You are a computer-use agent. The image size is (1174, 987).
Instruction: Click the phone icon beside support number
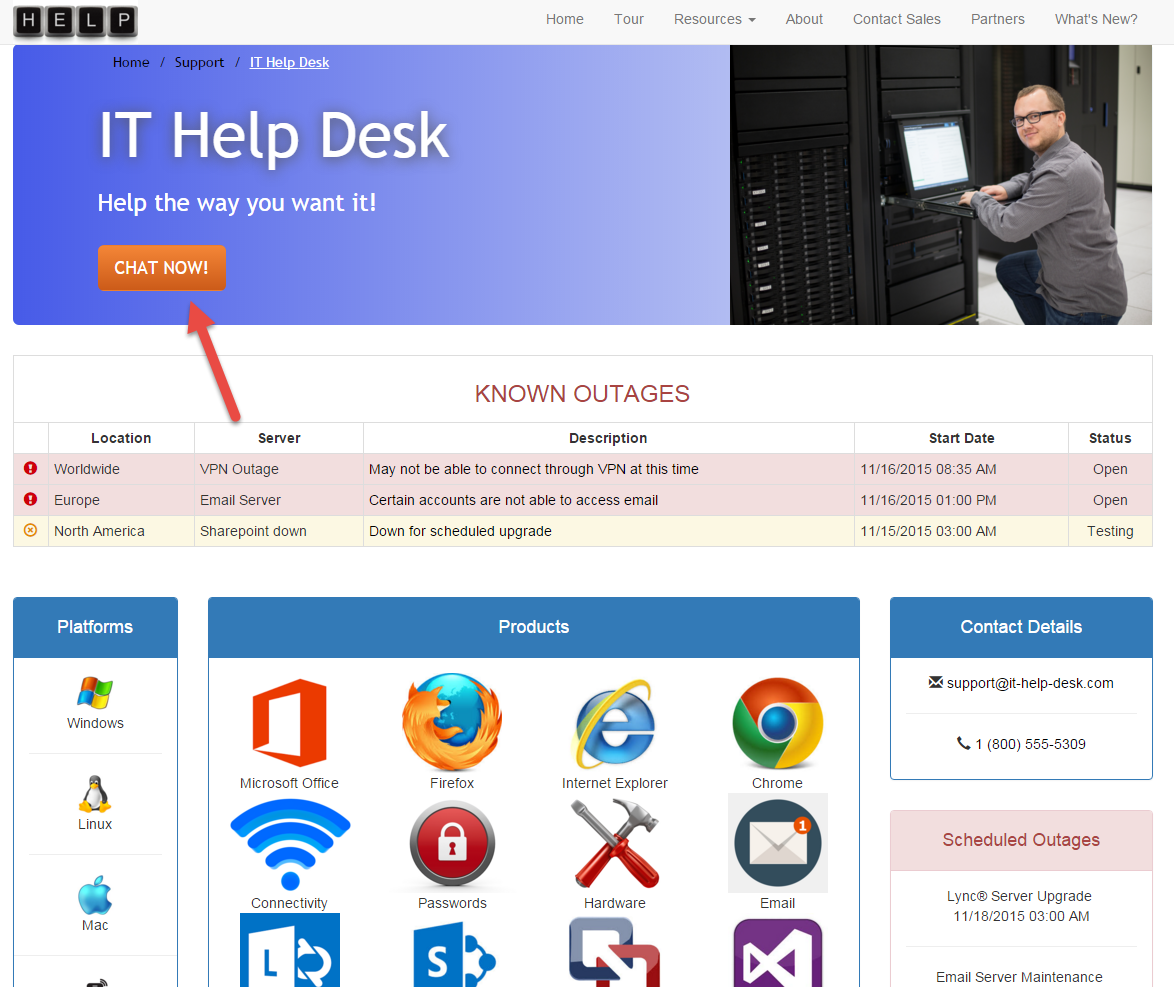964,743
